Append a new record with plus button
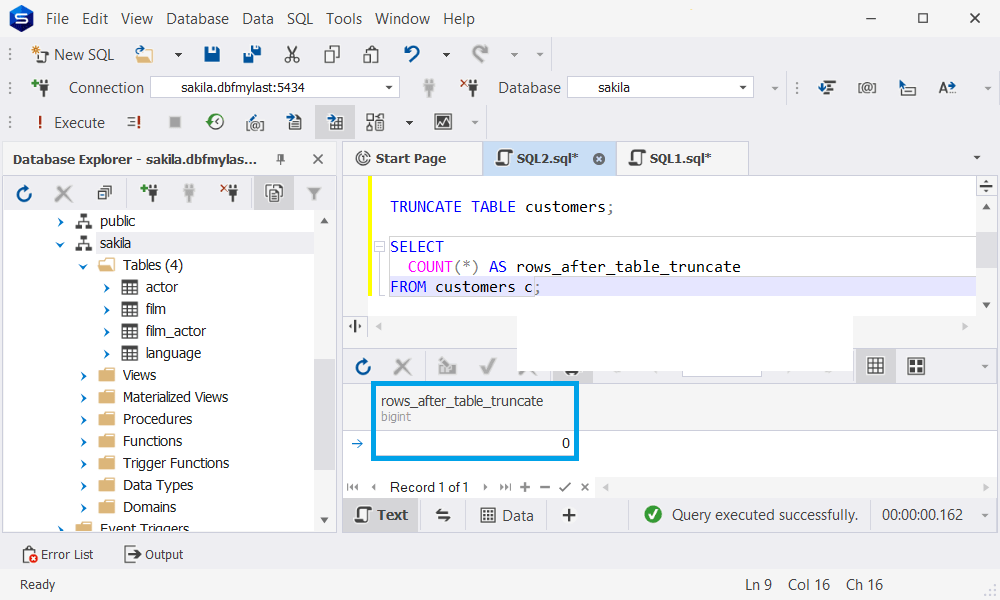 pyautogui.click(x=524, y=487)
